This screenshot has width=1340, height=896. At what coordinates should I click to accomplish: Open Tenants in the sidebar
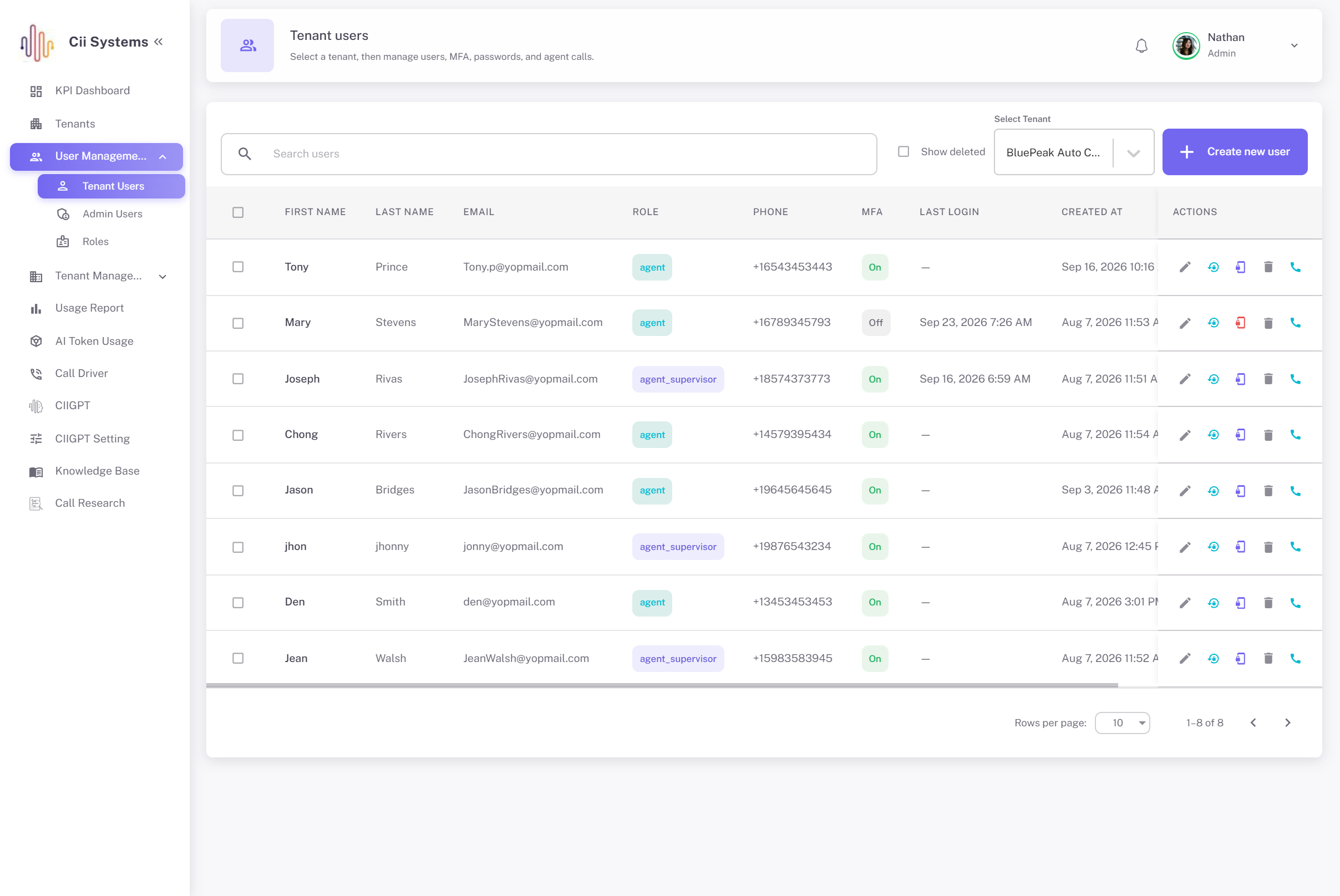pos(96,124)
